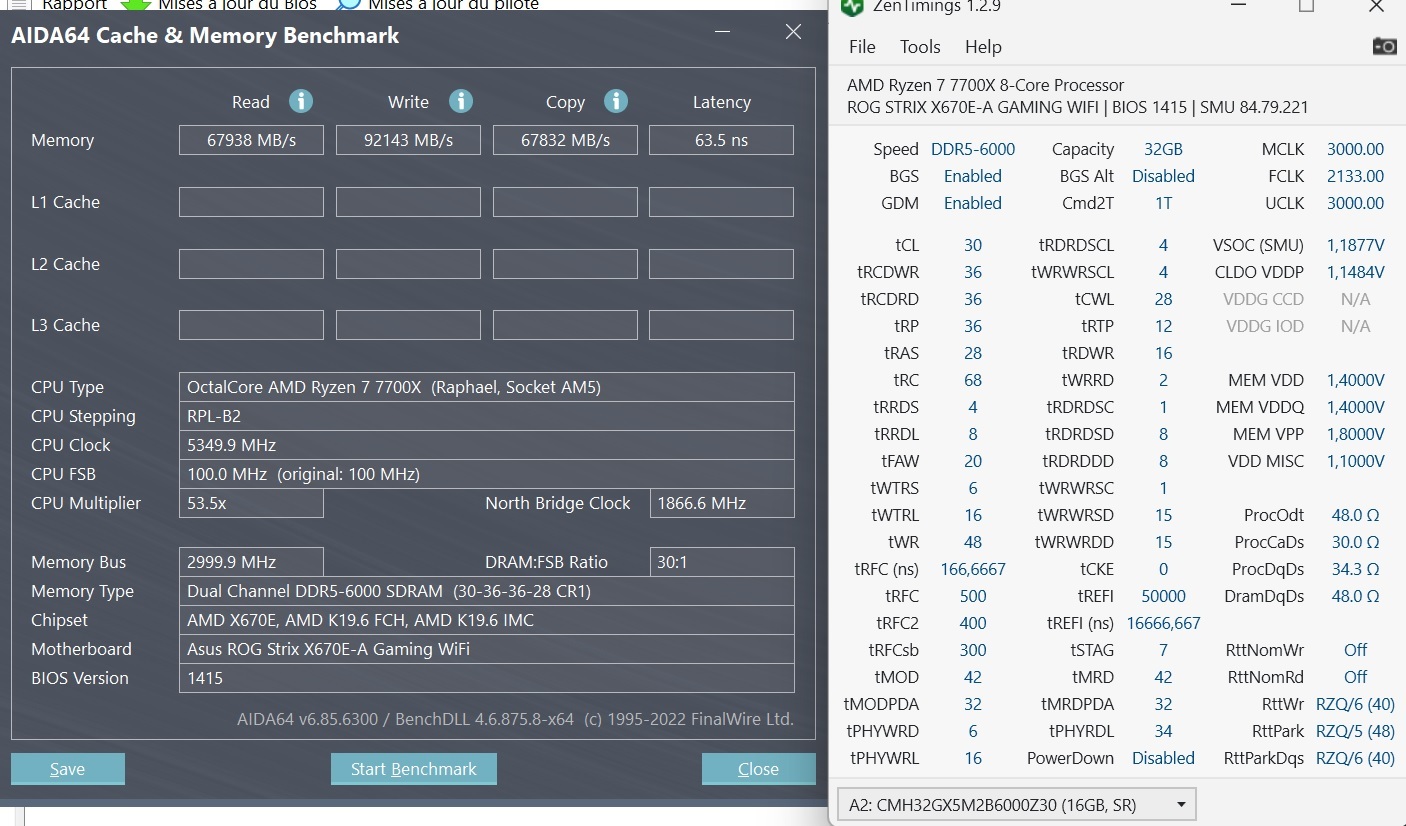Click the PowerDown value Disabled
This screenshot has width=1406, height=826.
click(x=1163, y=758)
